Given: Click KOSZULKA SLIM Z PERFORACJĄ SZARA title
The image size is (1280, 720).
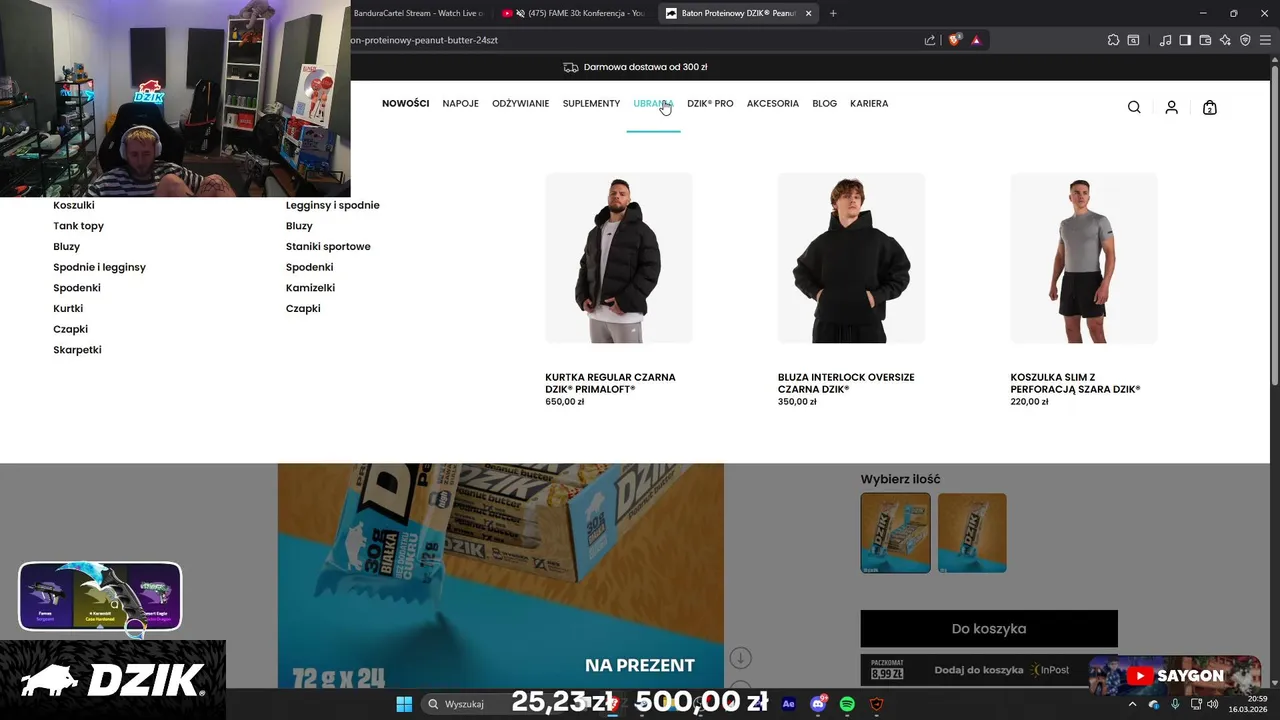Looking at the screenshot, I should (x=1075, y=383).
